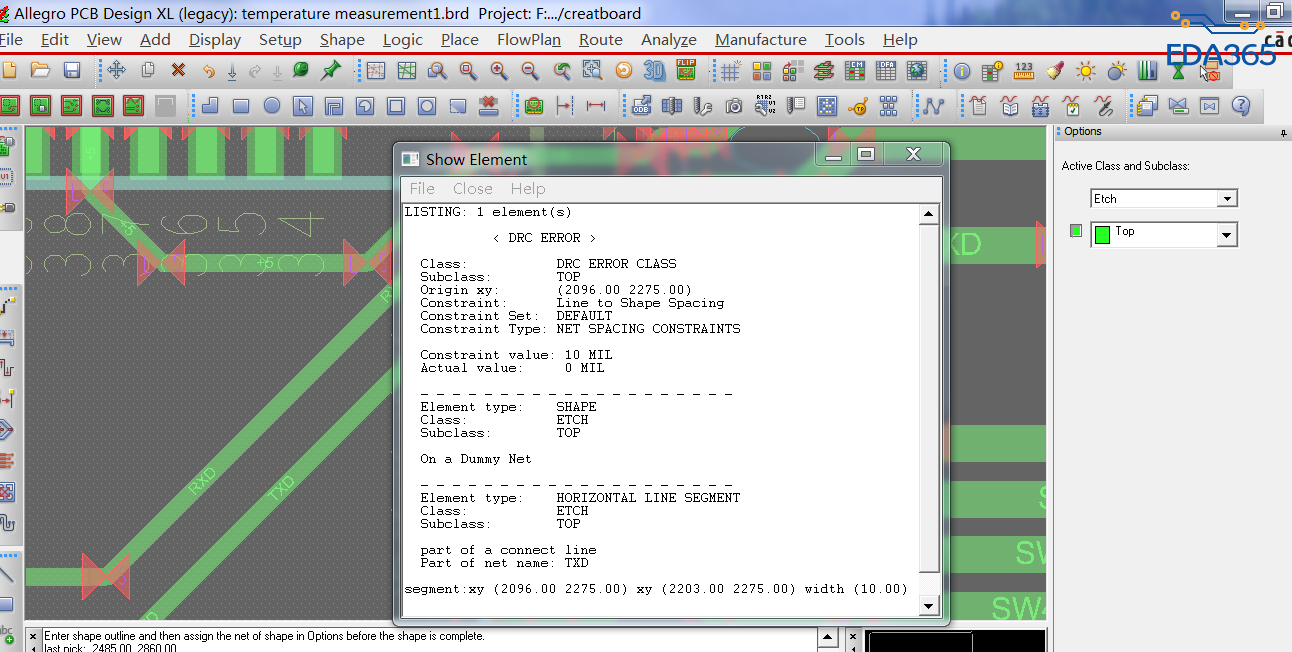The image size is (1292, 652).
Task: Toggle the grid display icon
Action: (x=730, y=71)
